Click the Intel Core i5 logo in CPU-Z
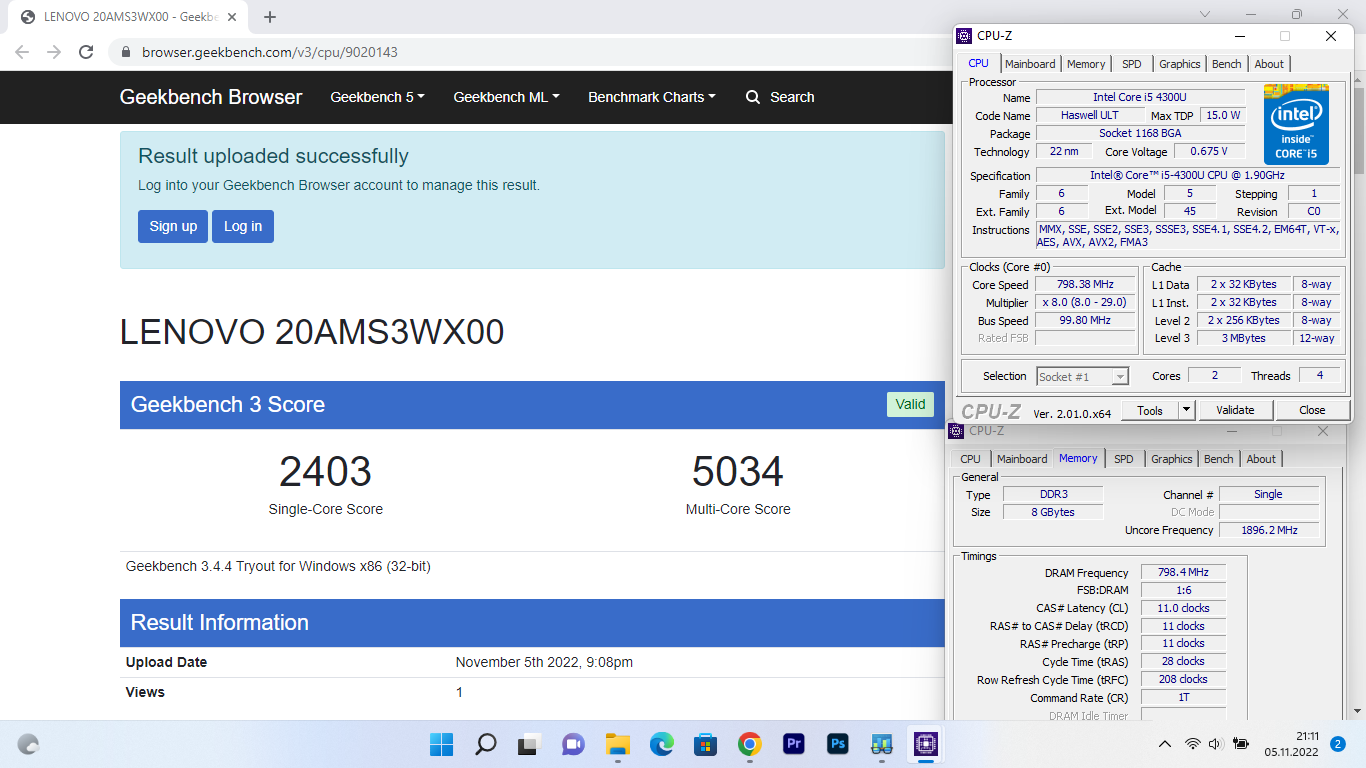 [x=1296, y=124]
